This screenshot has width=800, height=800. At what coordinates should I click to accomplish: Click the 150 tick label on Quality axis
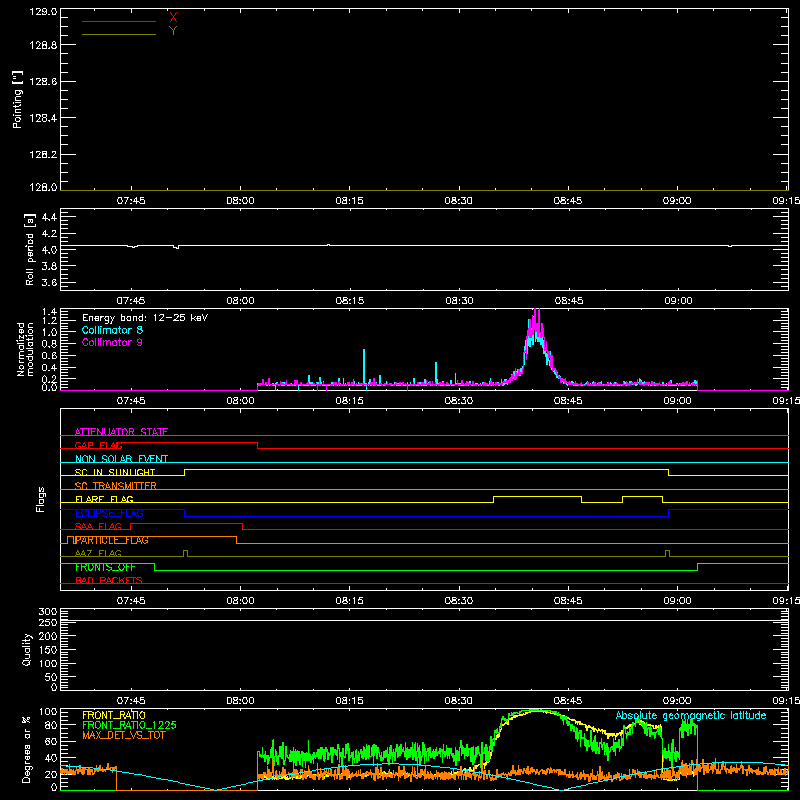[x=48, y=650]
